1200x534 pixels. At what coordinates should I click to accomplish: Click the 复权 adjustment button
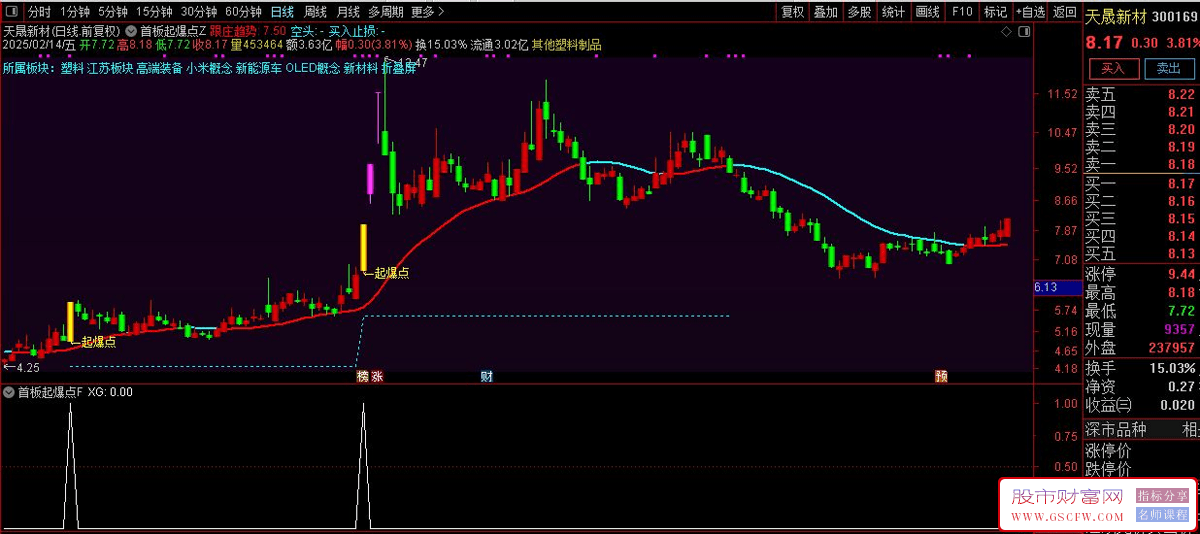pos(793,12)
